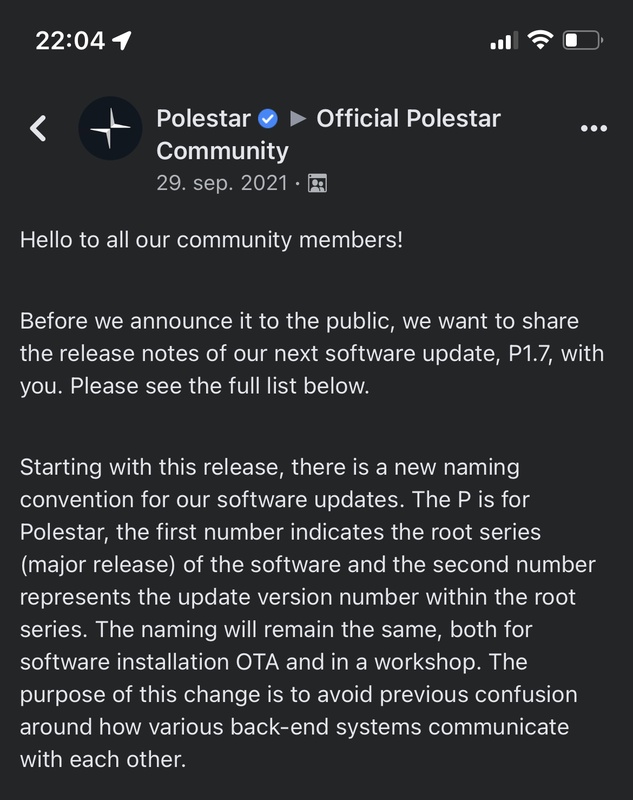Open the Official Polestar Community group
This screenshot has height=800, width=633.
pyautogui.click(x=408, y=120)
